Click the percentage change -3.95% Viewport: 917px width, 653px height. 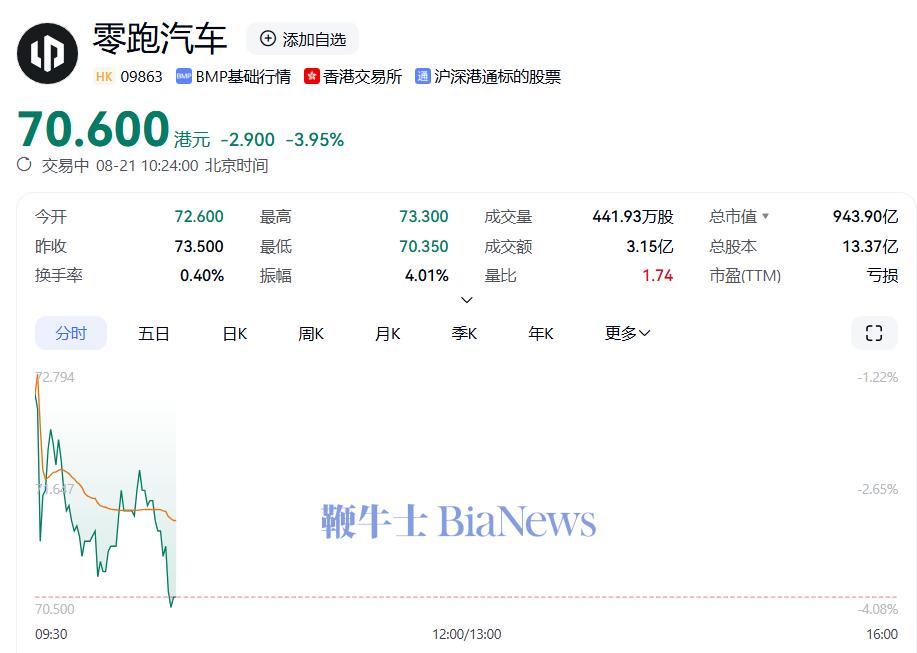point(315,140)
